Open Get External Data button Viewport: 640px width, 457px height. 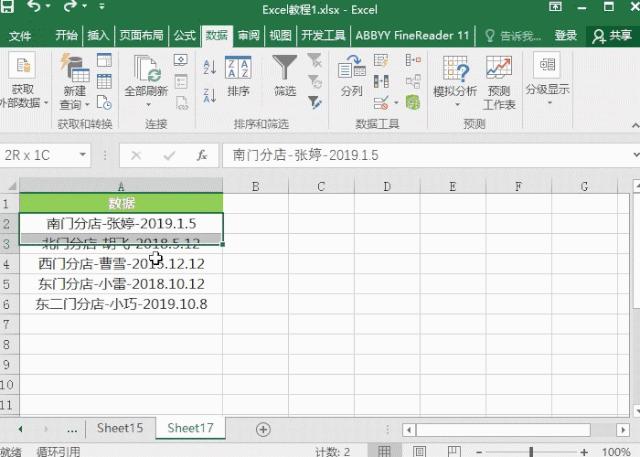point(22,80)
